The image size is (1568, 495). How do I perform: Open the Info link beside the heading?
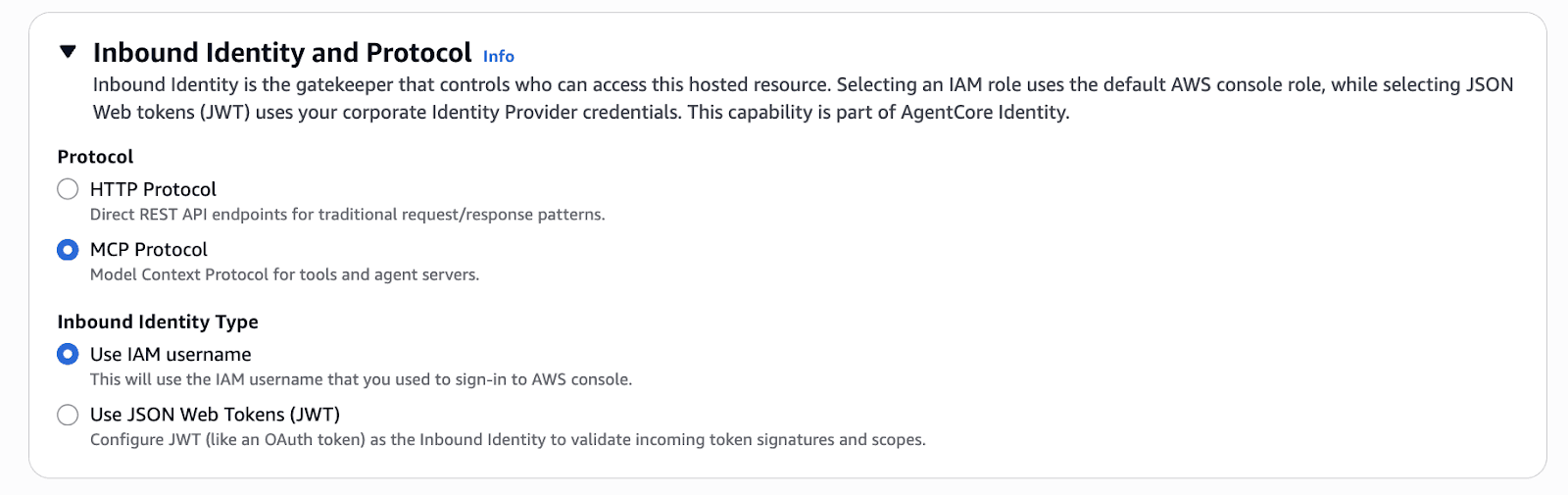pos(498,57)
